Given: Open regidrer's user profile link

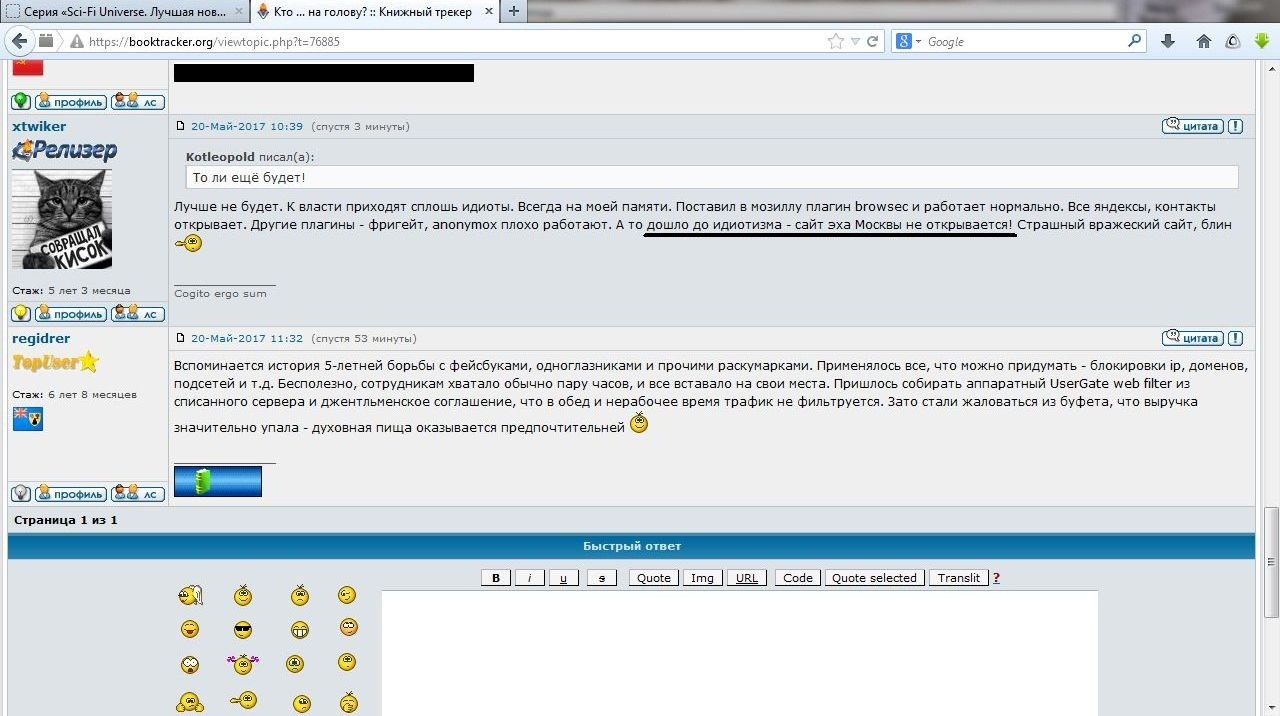Looking at the screenshot, I should [71, 494].
